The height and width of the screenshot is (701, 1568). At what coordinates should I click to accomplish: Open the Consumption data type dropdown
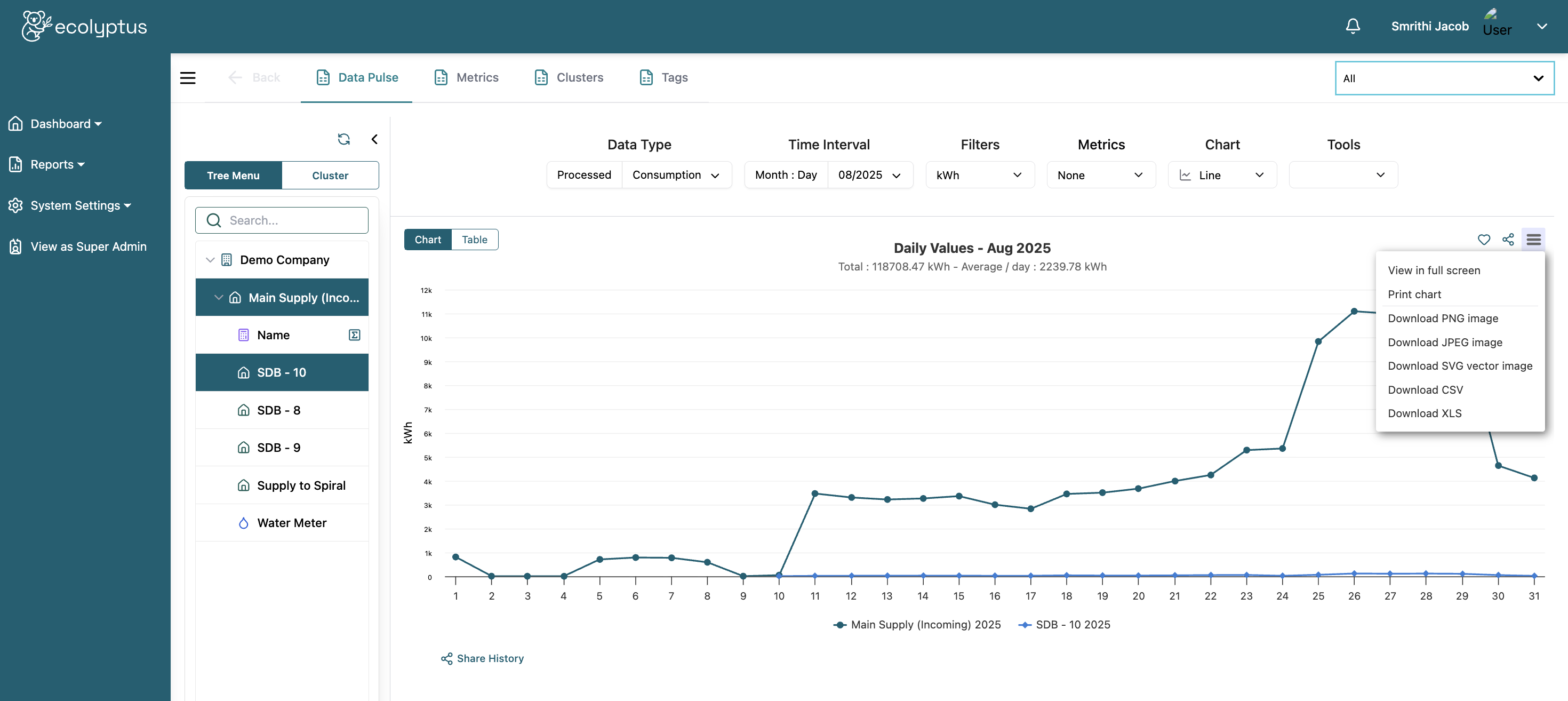(676, 175)
